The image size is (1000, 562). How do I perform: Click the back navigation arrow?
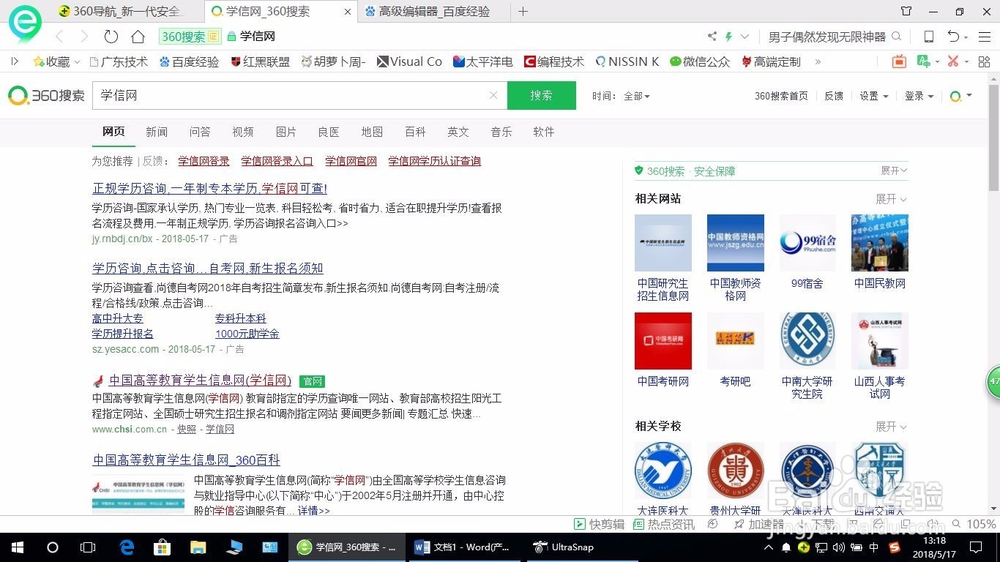pos(59,36)
